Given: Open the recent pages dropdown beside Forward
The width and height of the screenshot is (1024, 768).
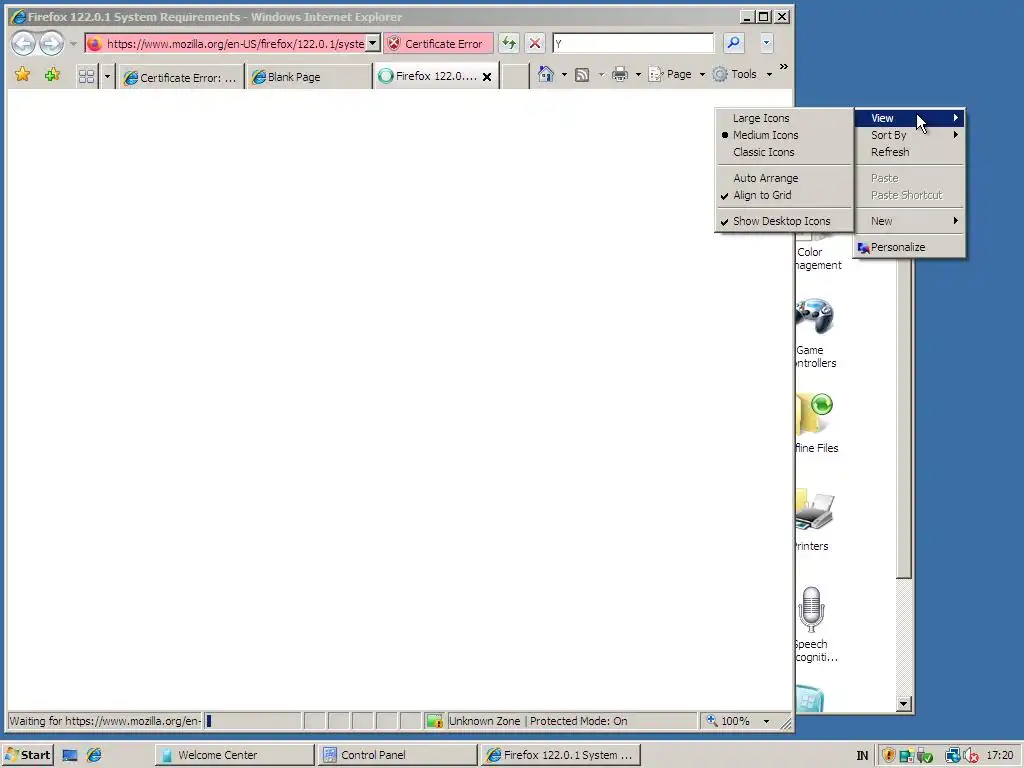Looking at the screenshot, I should pos(73,44).
